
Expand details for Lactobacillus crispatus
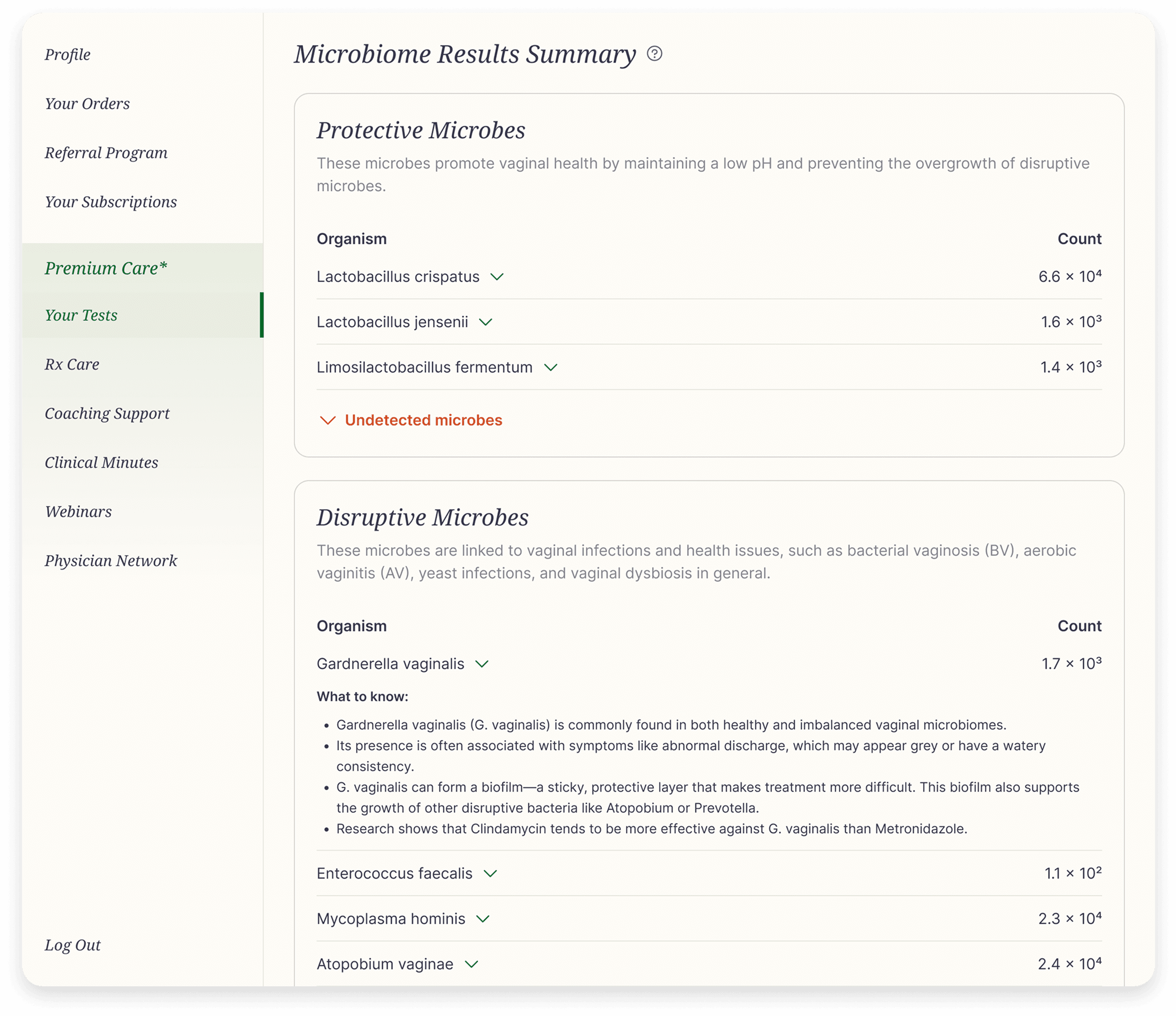(x=498, y=277)
